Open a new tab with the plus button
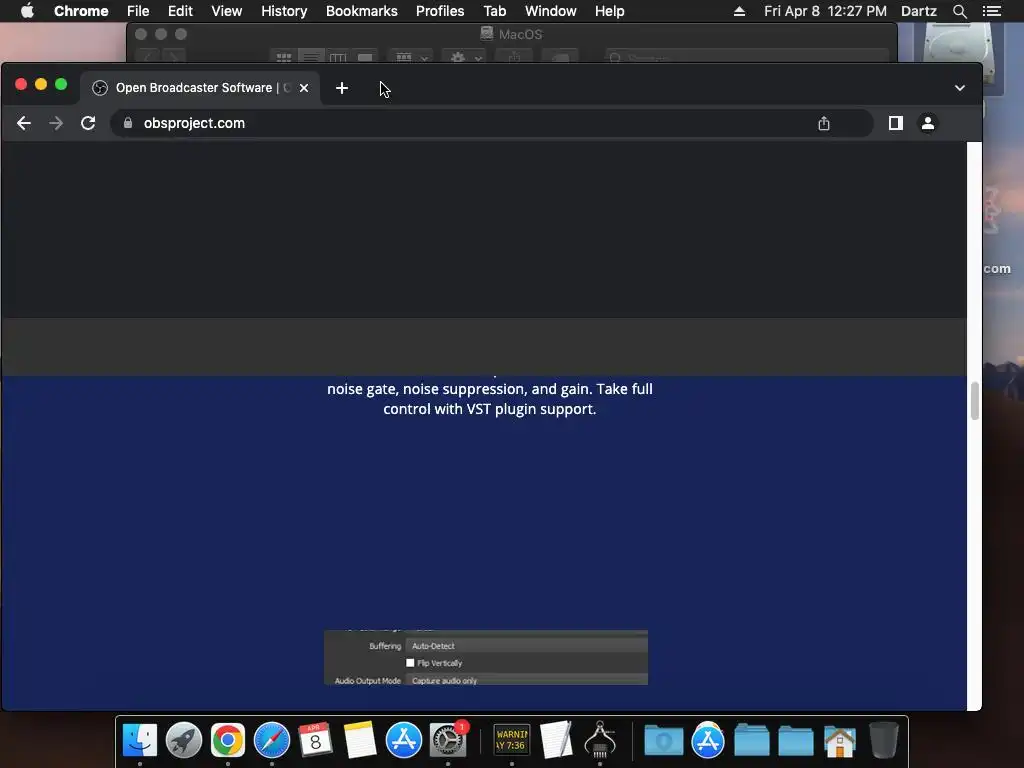Viewport: 1024px width, 768px height. [x=342, y=88]
